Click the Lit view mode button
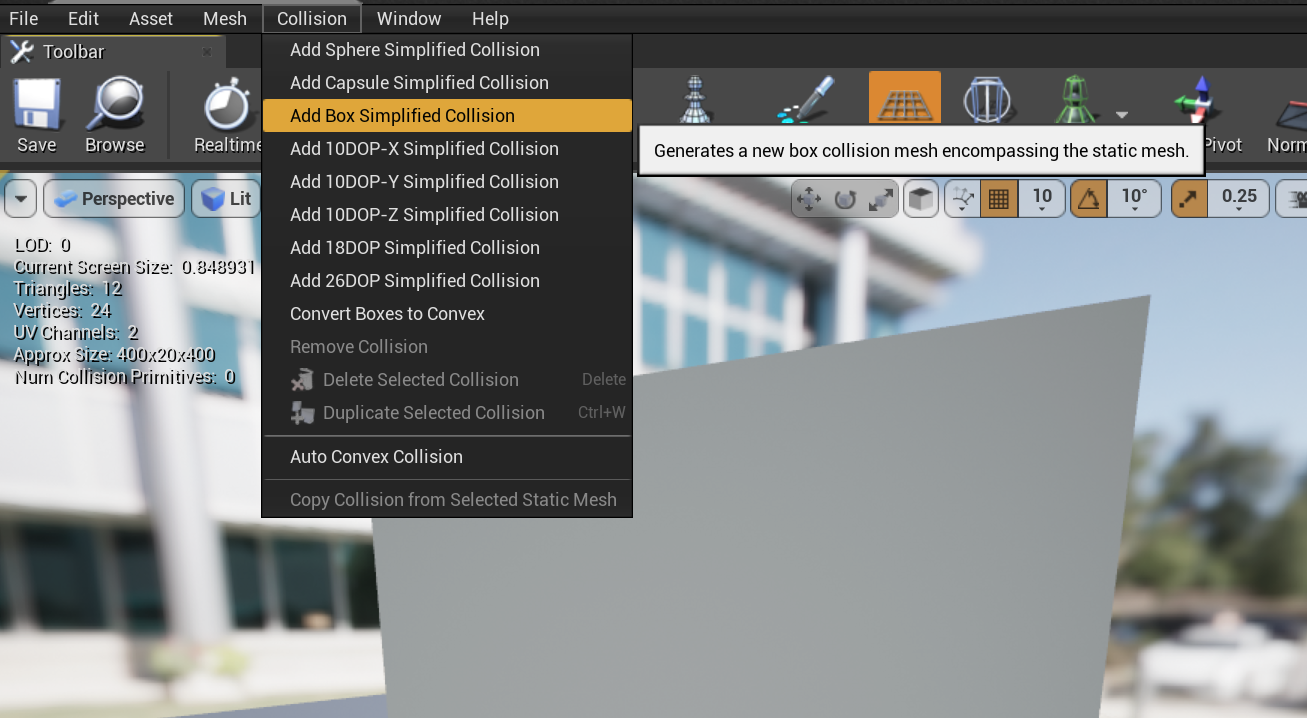The image size is (1307, 718). tap(227, 199)
